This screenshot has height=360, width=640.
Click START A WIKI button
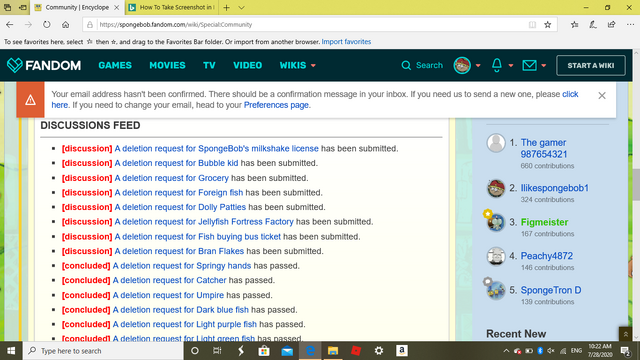coord(591,65)
